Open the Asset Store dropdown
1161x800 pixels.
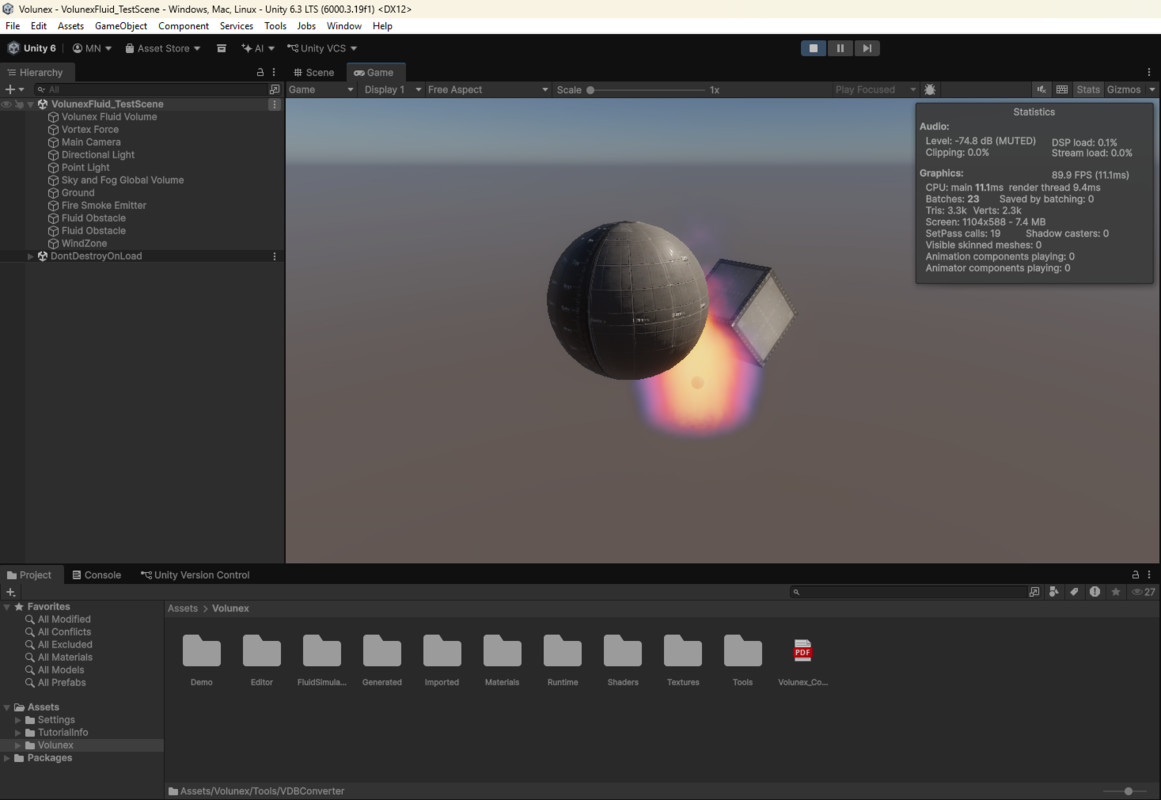[x=162, y=48]
